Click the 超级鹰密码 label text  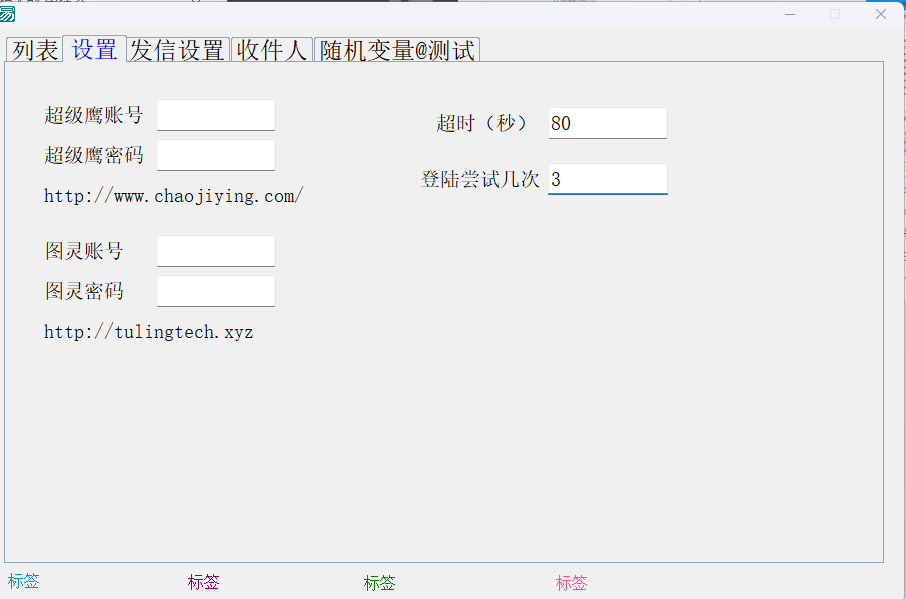click(x=94, y=155)
